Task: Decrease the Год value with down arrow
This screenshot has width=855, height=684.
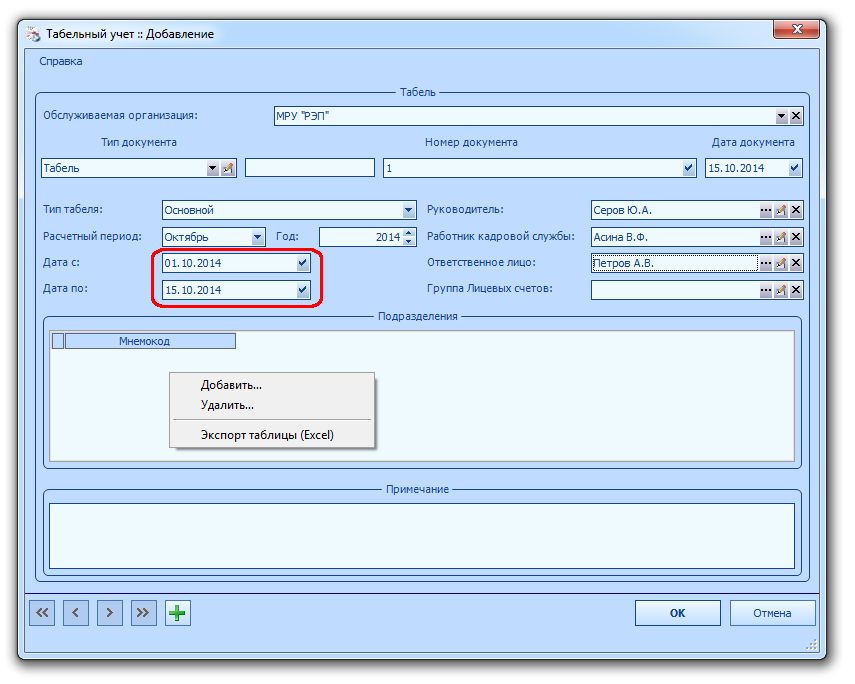Action: point(409,241)
